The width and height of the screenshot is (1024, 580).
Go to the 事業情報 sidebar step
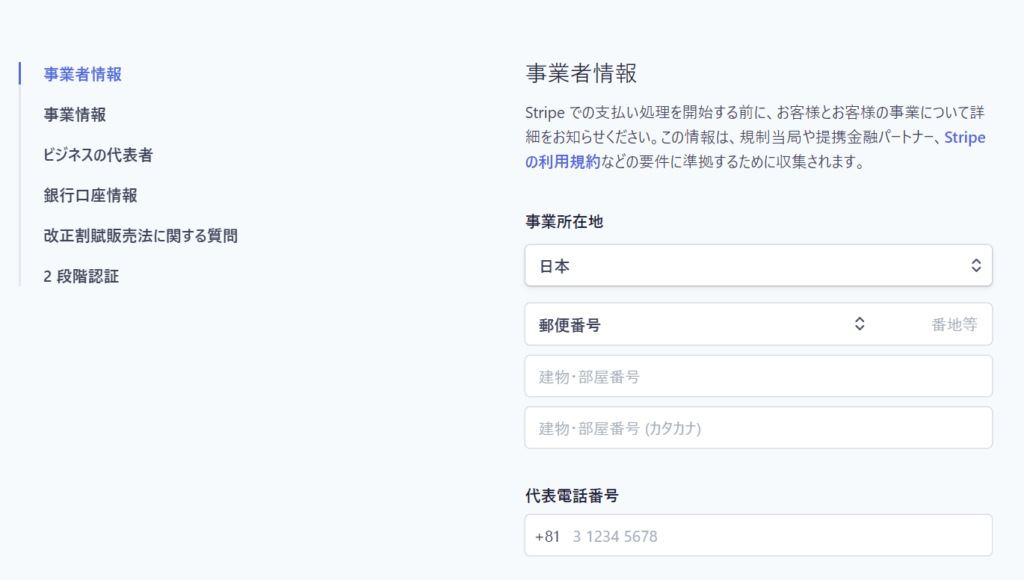pyautogui.click(x=74, y=115)
